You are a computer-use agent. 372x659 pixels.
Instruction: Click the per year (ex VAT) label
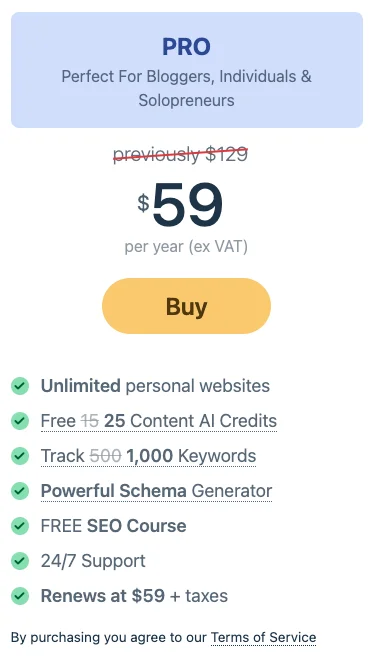pyautogui.click(x=186, y=247)
